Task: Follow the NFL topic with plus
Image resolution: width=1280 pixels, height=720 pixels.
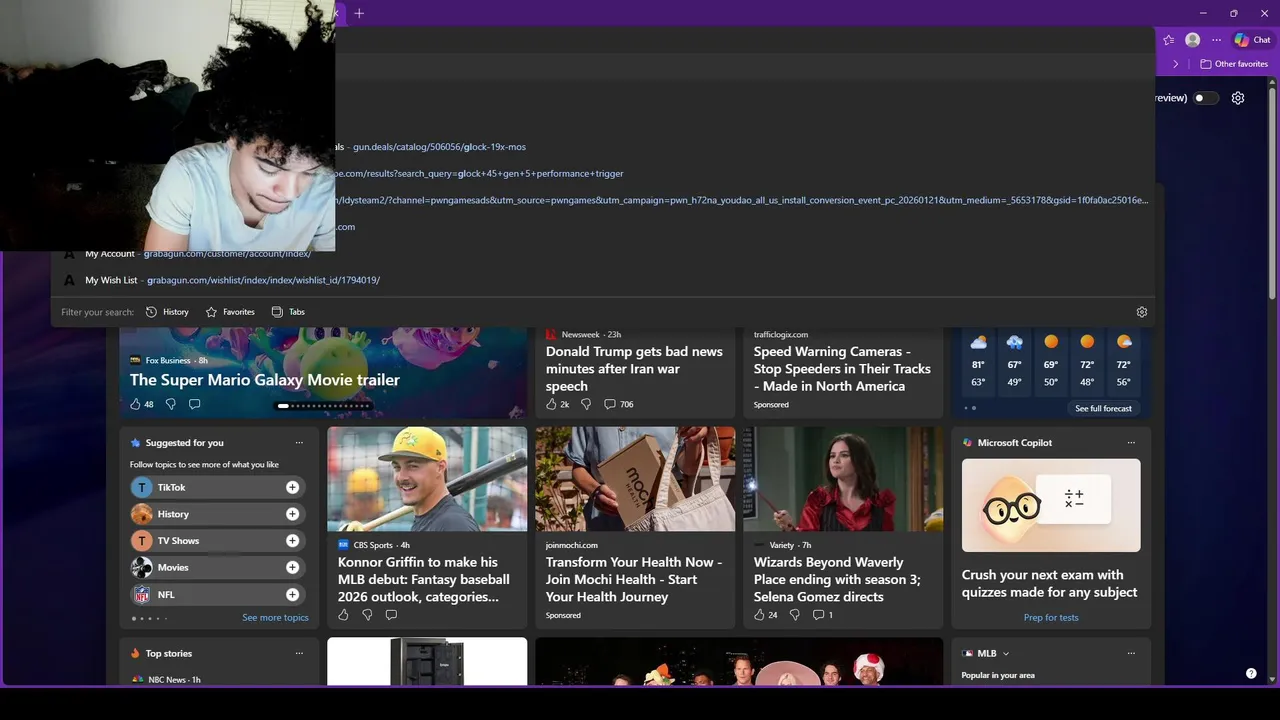Action: (x=292, y=594)
